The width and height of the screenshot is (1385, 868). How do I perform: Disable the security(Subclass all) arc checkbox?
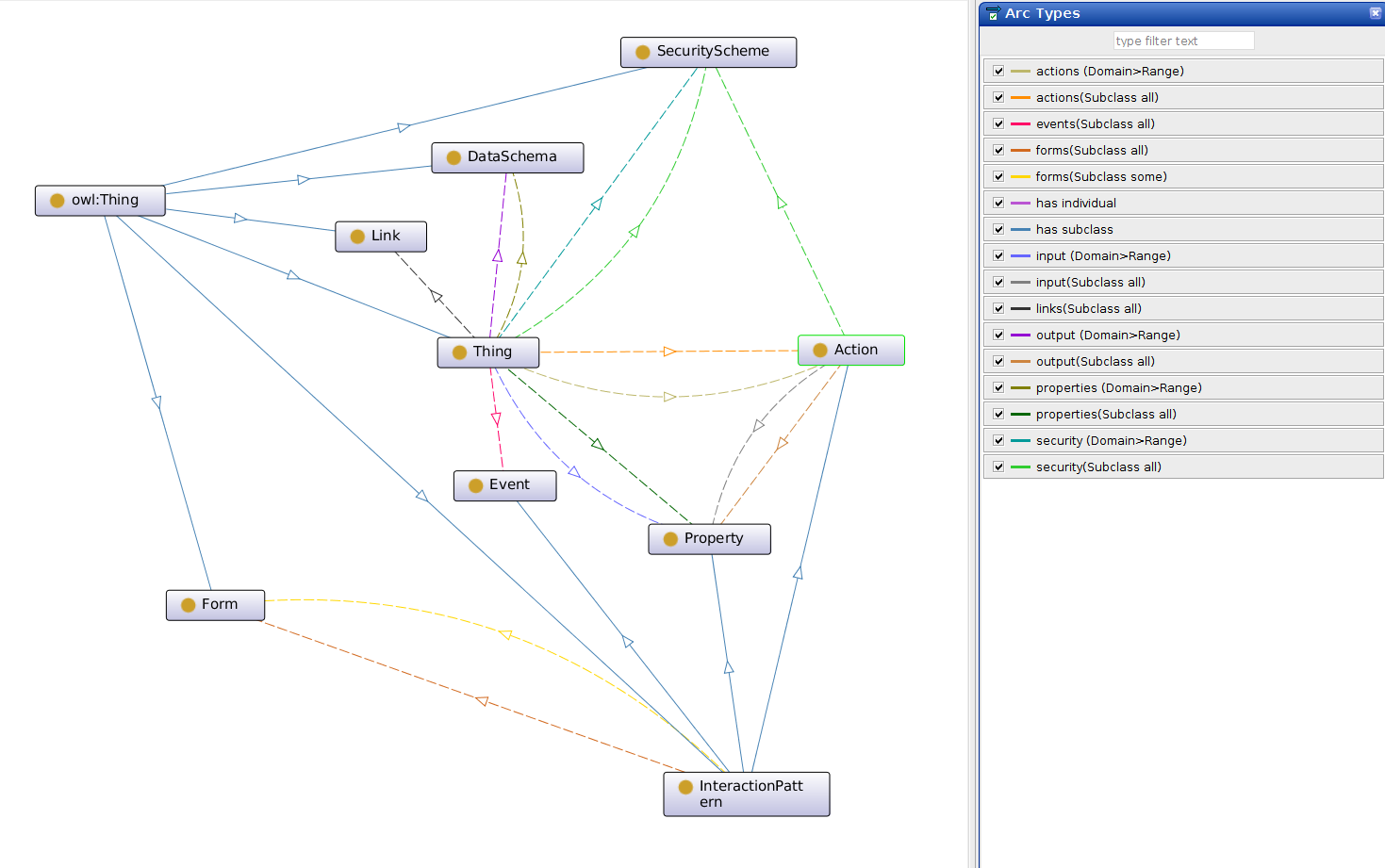tap(998, 467)
